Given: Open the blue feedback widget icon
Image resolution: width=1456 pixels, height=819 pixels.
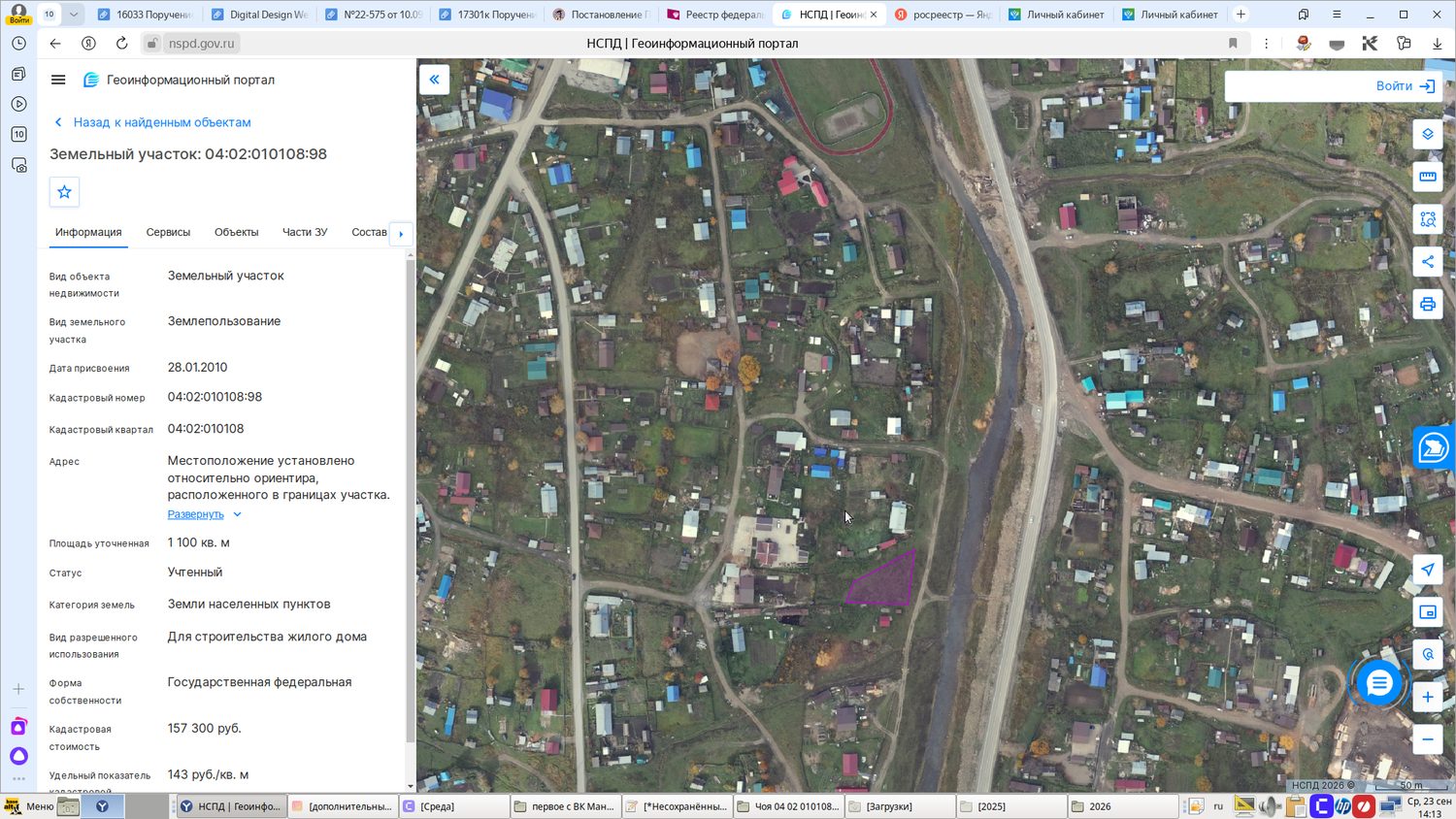Looking at the screenshot, I should [x=1434, y=448].
